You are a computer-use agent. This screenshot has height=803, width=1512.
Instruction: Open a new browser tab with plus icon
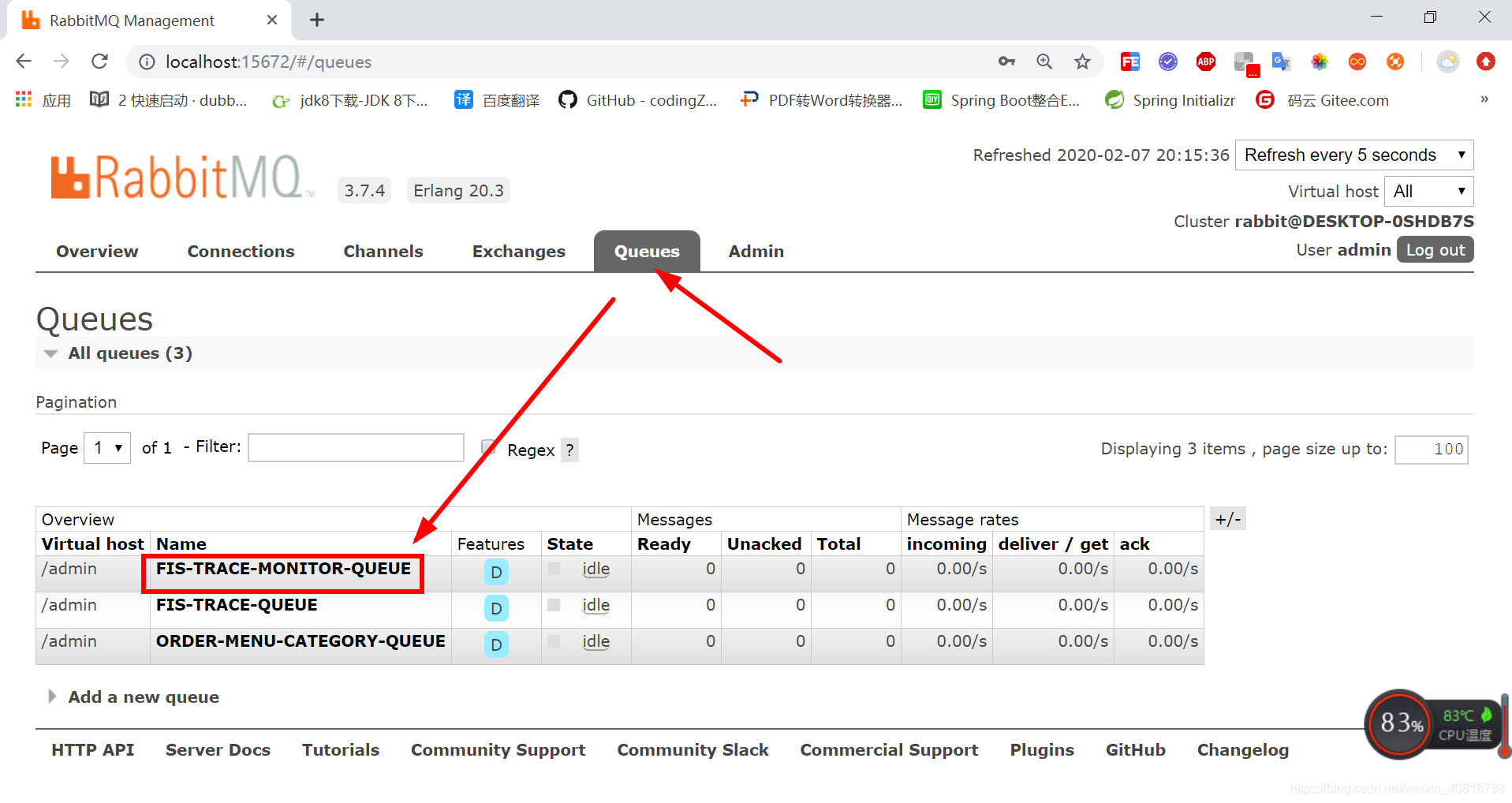pos(317,20)
